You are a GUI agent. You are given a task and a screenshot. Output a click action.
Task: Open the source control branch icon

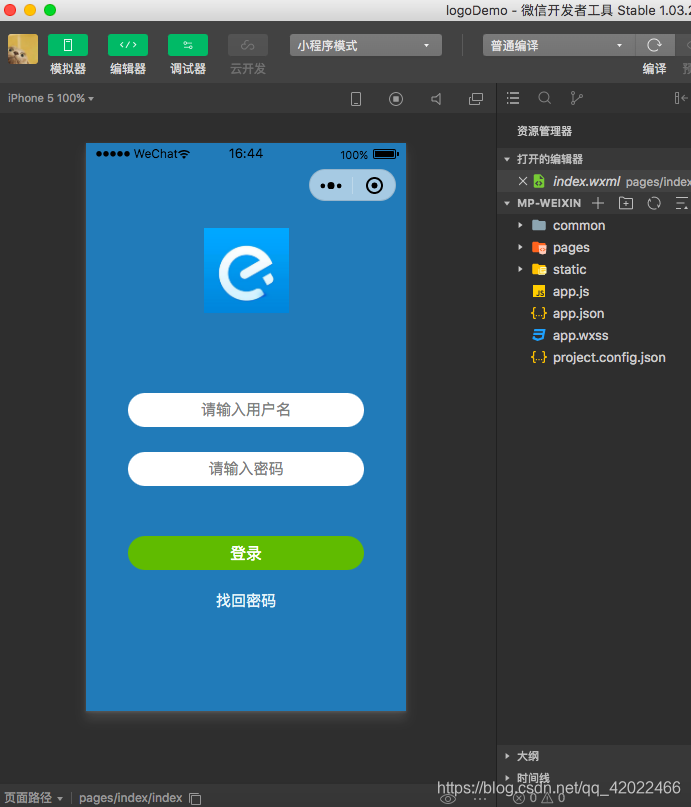point(576,98)
